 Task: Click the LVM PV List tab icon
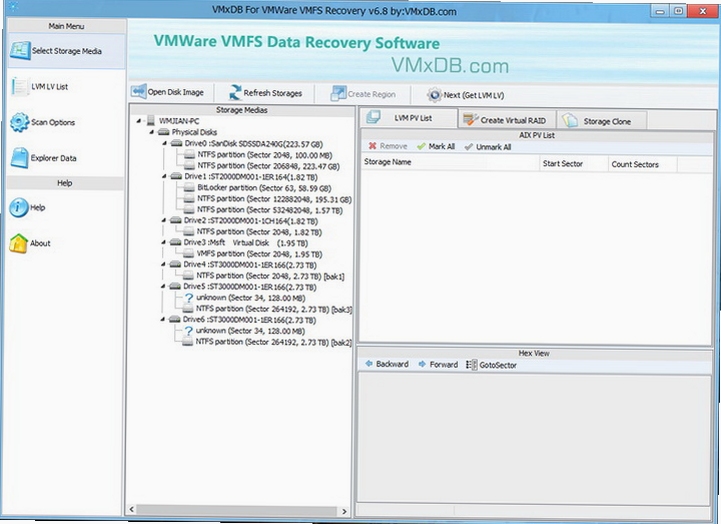(x=373, y=117)
